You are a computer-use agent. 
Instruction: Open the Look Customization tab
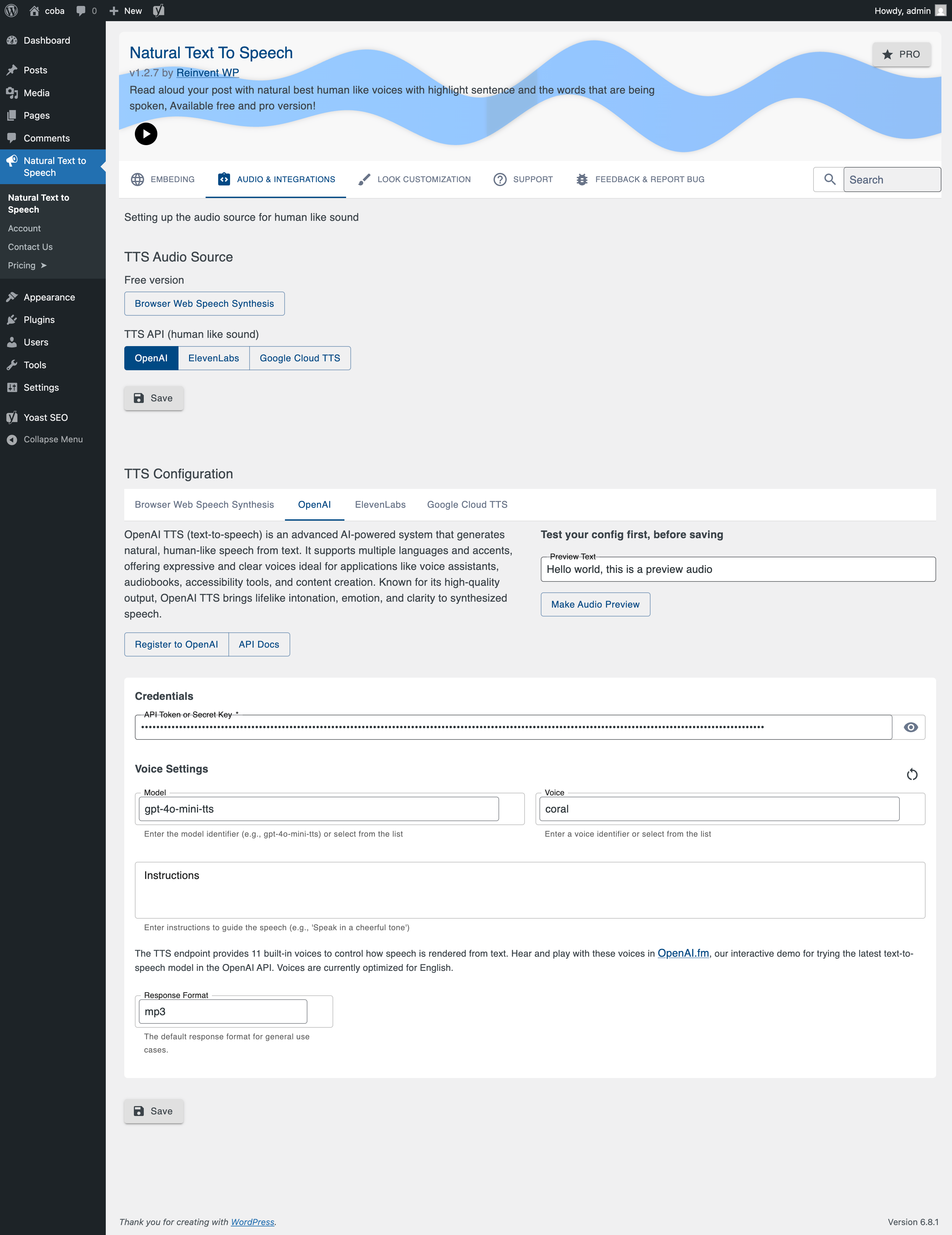[x=415, y=179]
